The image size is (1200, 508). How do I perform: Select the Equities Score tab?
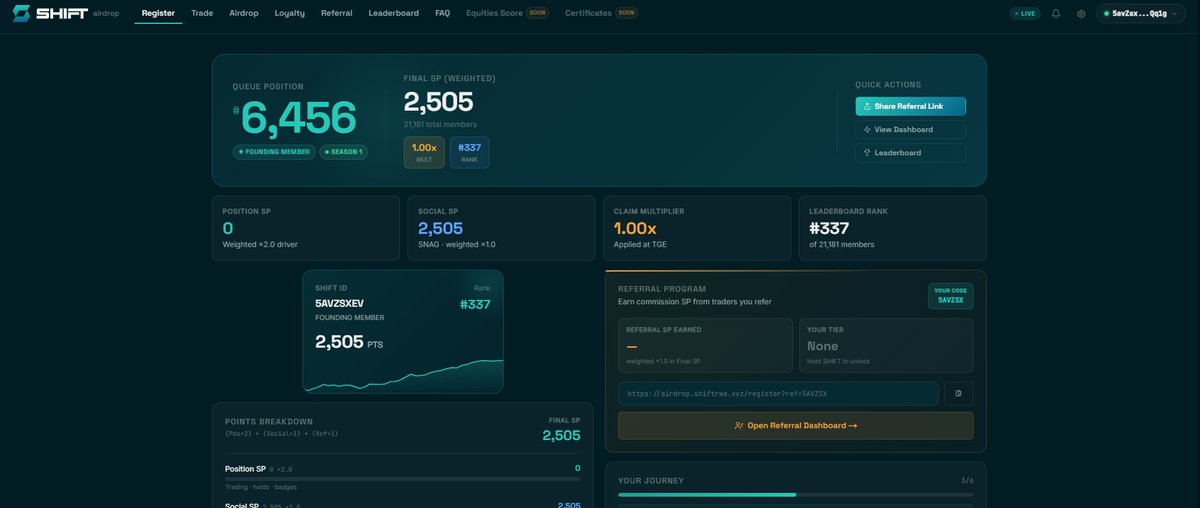[507, 13]
